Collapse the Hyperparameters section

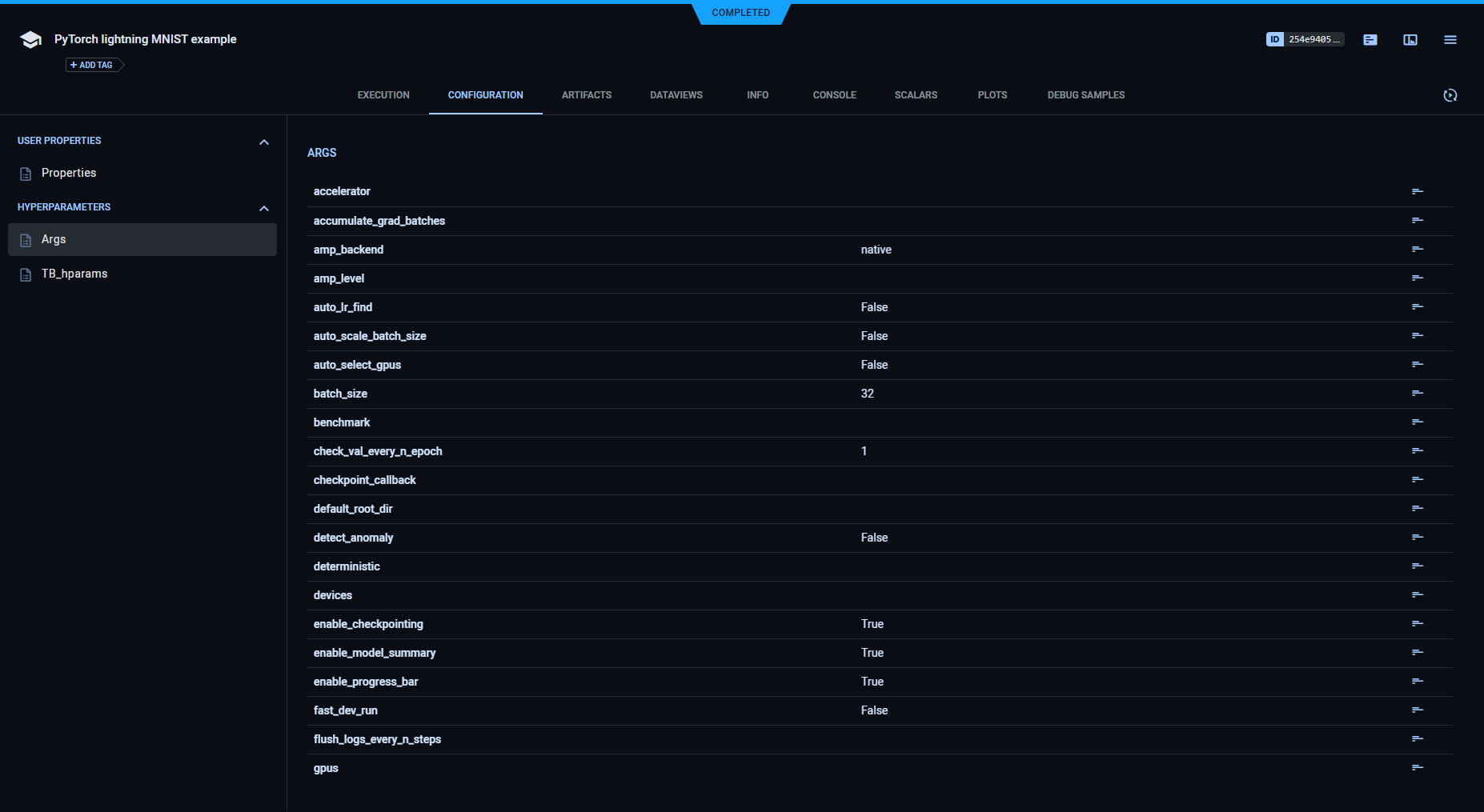click(263, 208)
